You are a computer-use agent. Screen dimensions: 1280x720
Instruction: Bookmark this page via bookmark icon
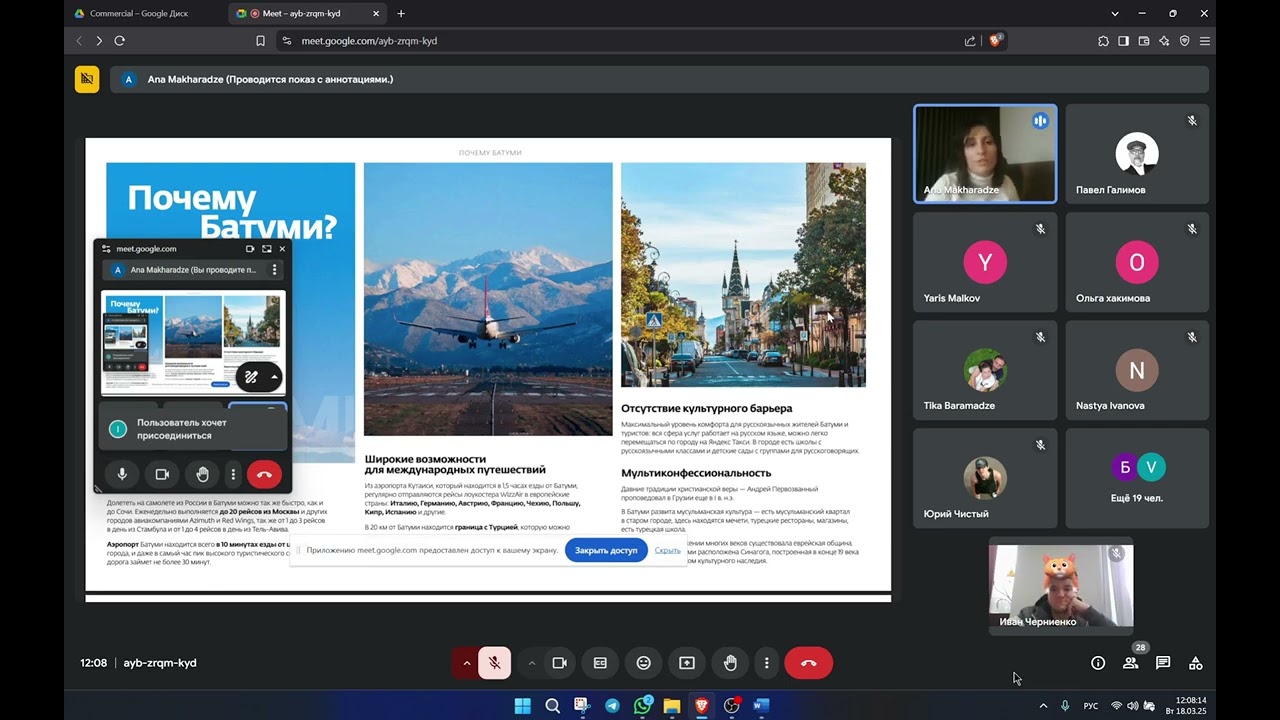pos(260,41)
